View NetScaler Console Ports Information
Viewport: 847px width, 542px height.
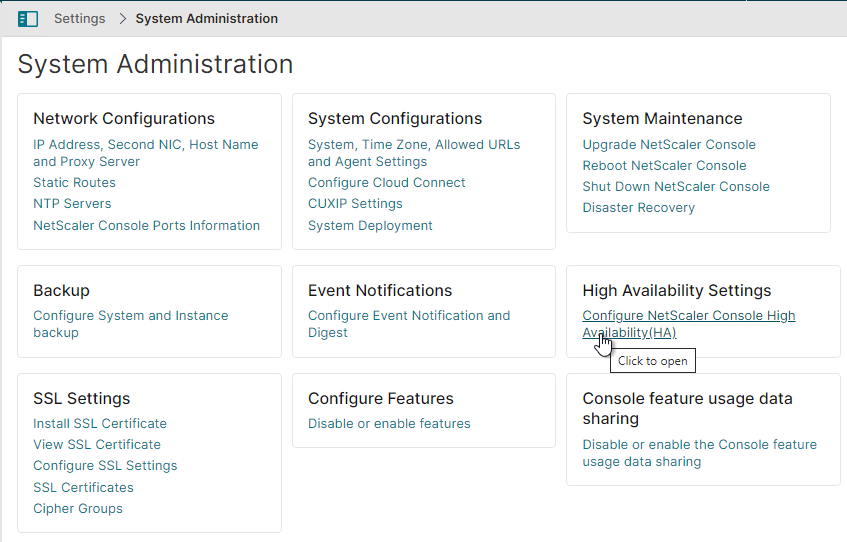tap(146, 225)
